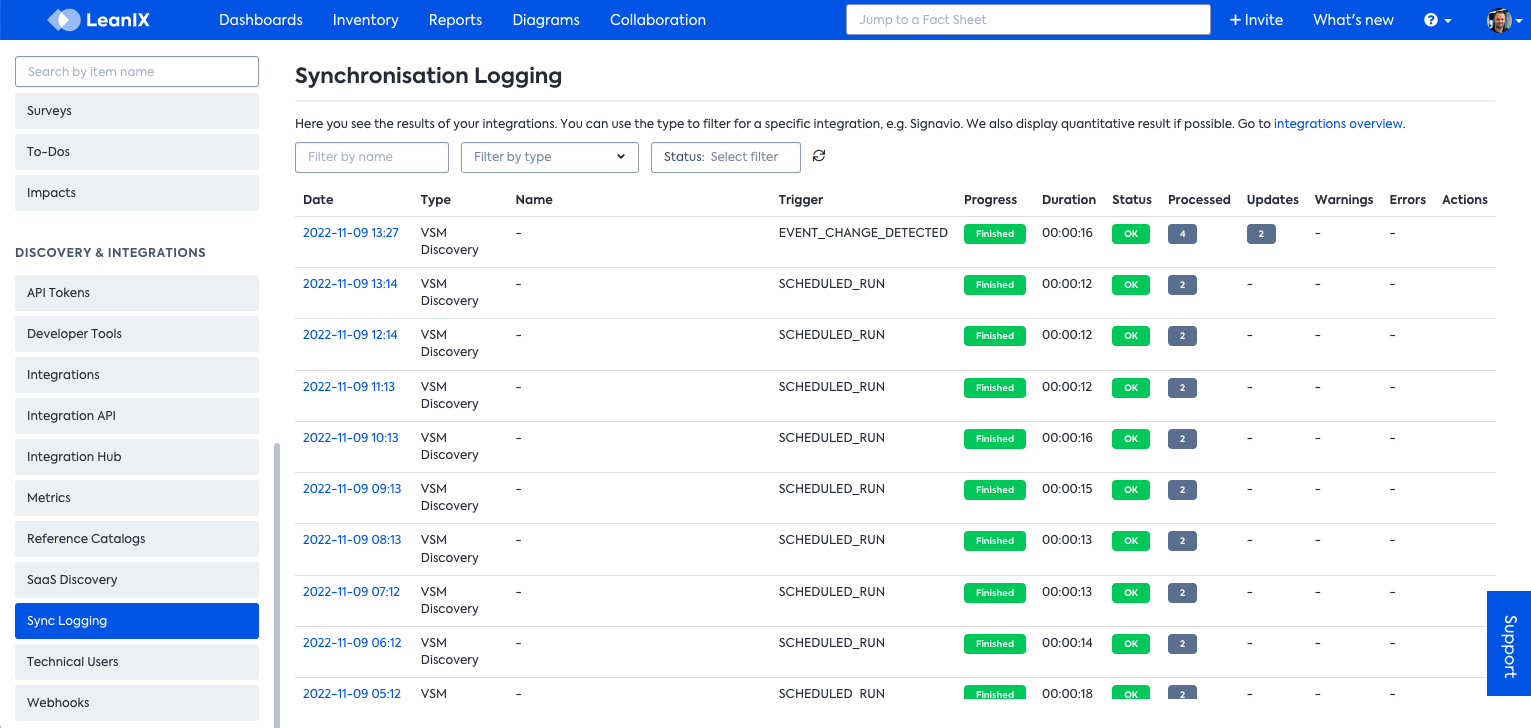
Task: Click the EVENT_CHANGE_DETECTED trigger cell
Action: [863, 233]
